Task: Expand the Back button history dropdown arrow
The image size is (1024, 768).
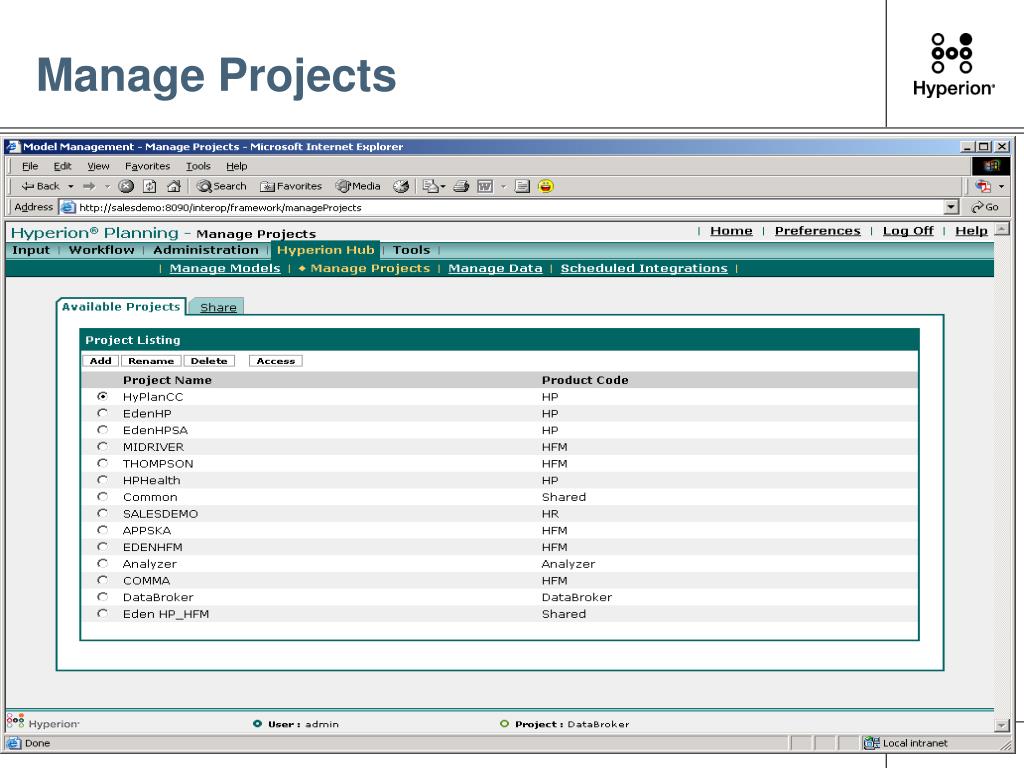Action: pyautogui.click(x=71, y=187)
